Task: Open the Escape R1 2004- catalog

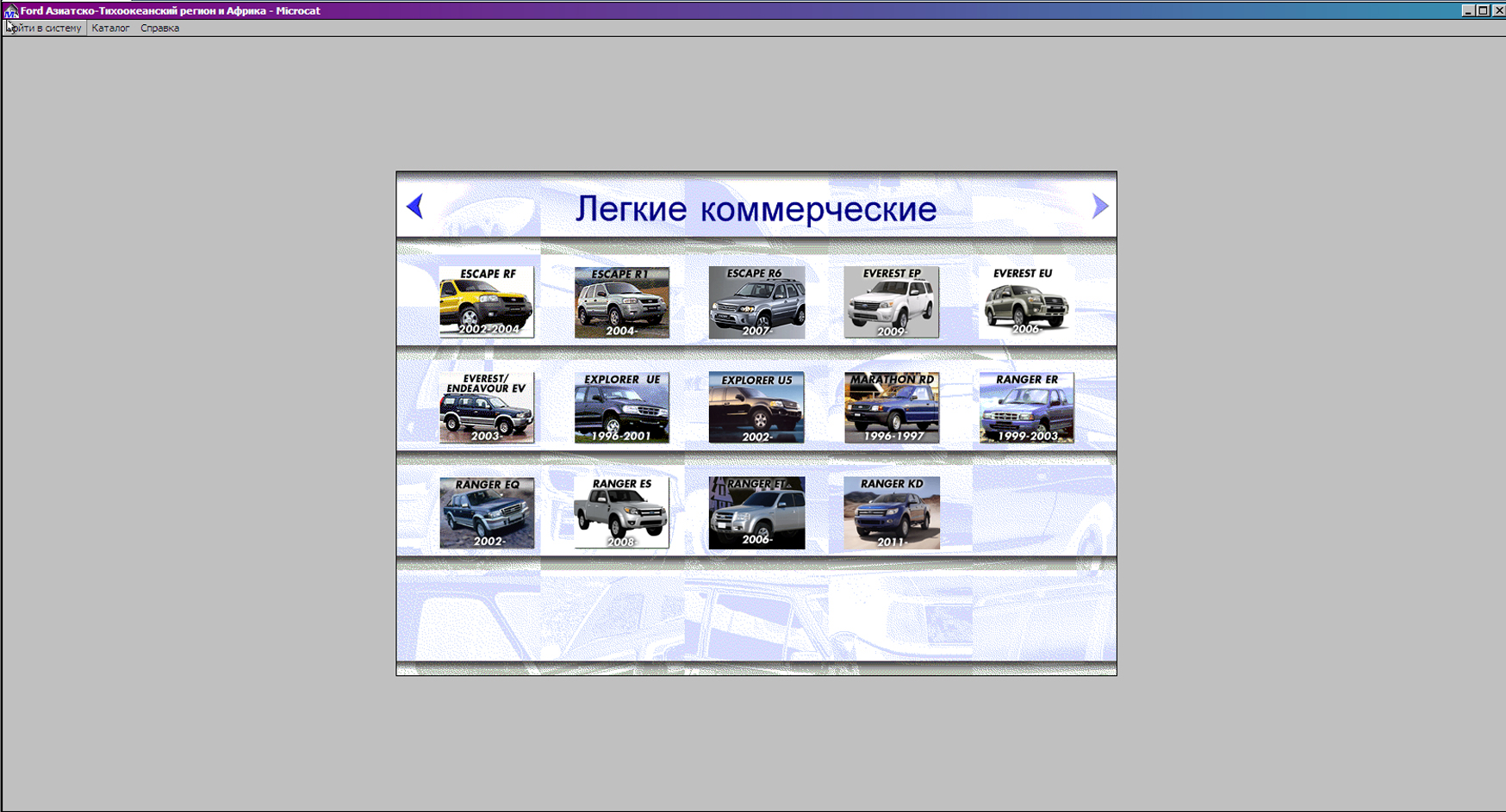Action: pyautogui.click(x=622, y=302)
